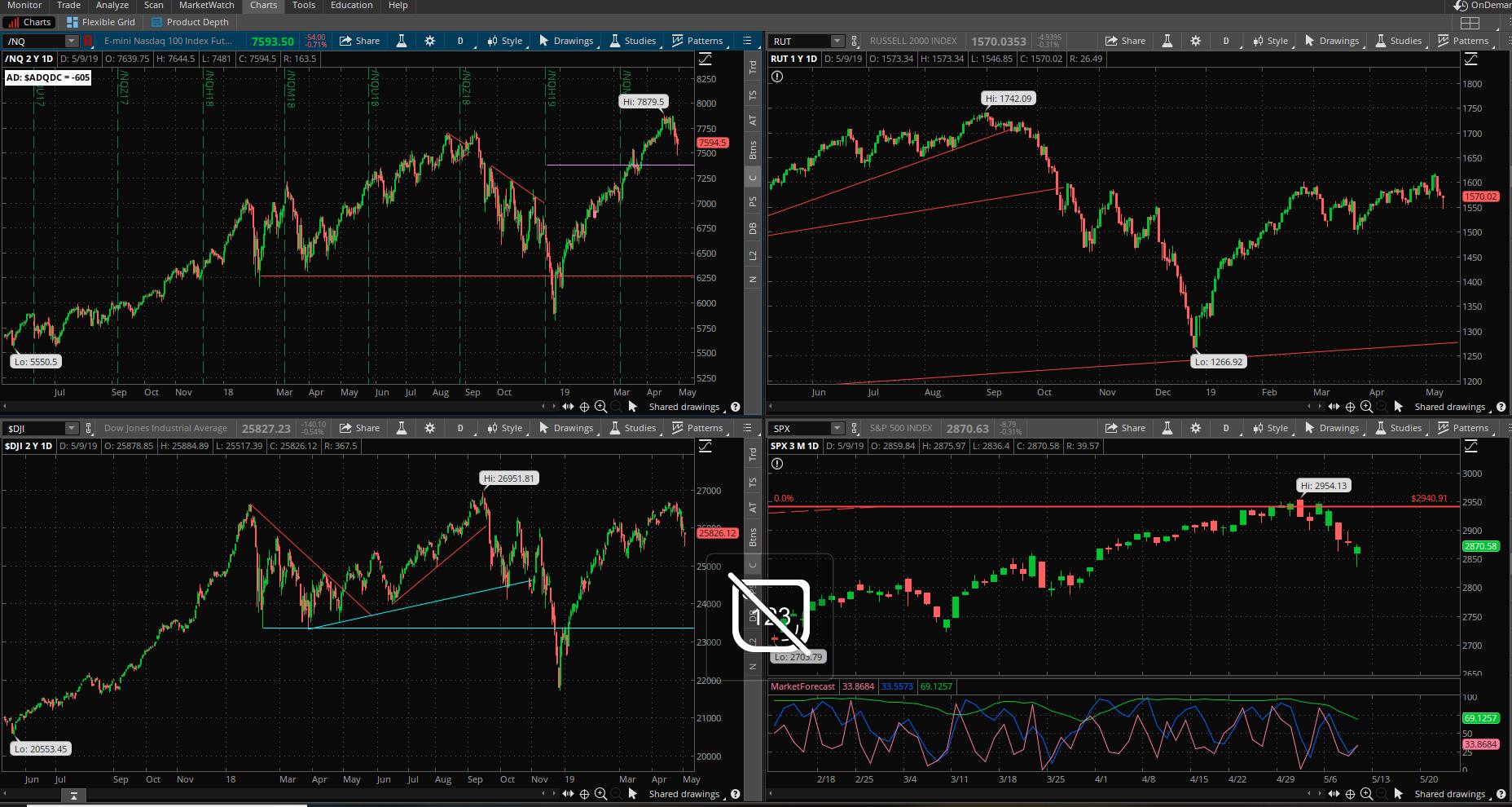Click Share on the SPX chart

tap(1126, 428)
